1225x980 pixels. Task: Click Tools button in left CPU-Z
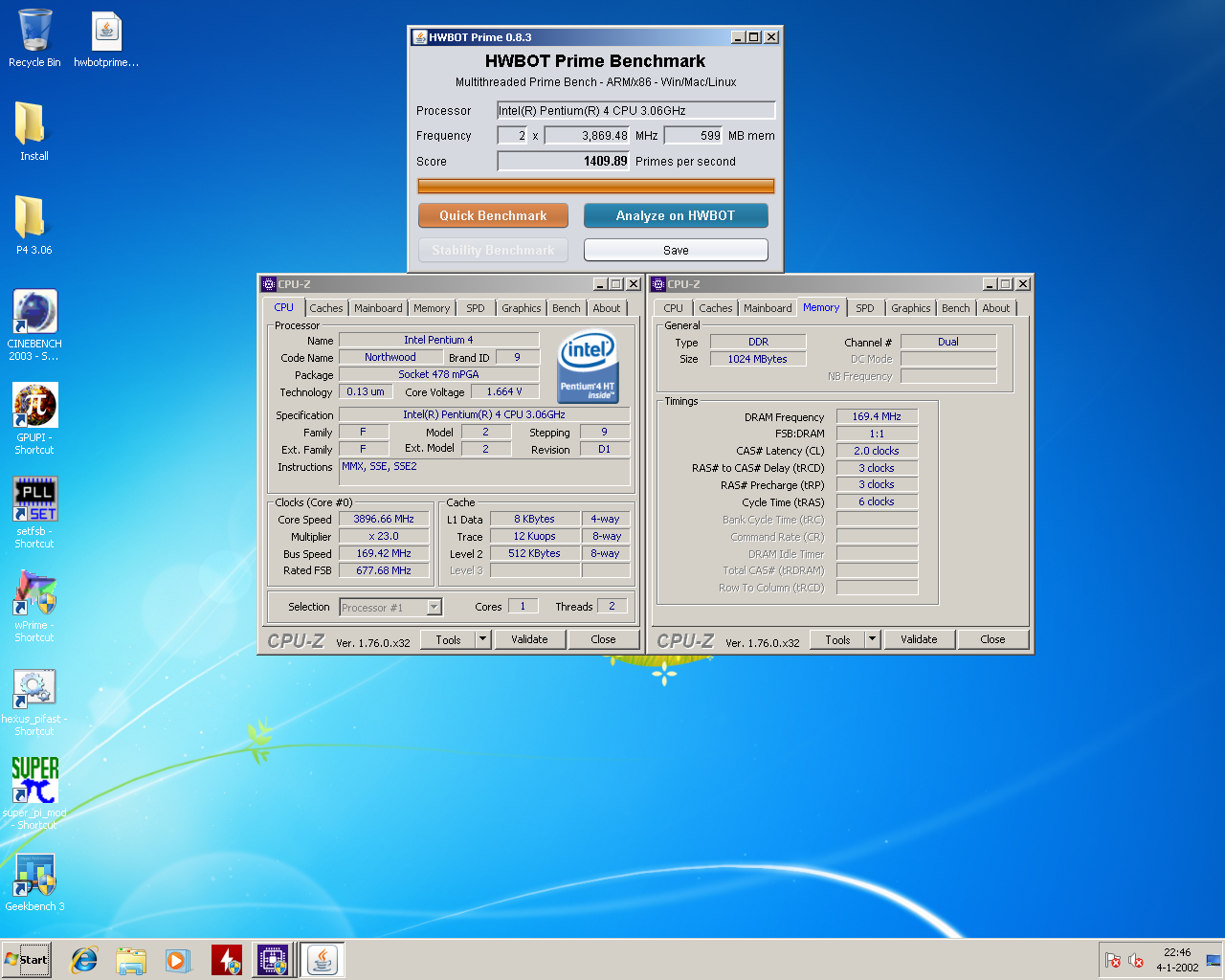pyautogui.click(x=448, y=639)
